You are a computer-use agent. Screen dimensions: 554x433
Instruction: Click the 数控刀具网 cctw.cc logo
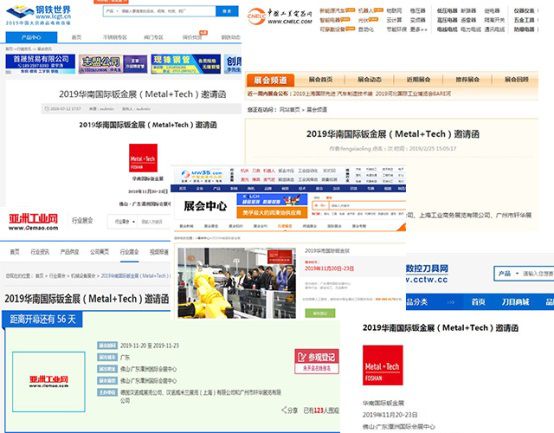(427, 273)
